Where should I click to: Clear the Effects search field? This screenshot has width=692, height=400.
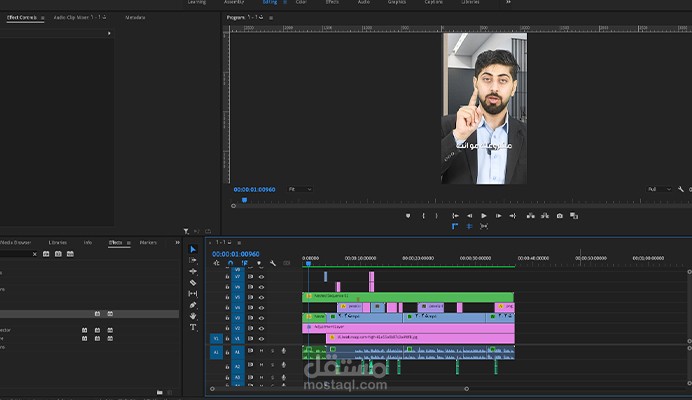(x=34, y=254)
